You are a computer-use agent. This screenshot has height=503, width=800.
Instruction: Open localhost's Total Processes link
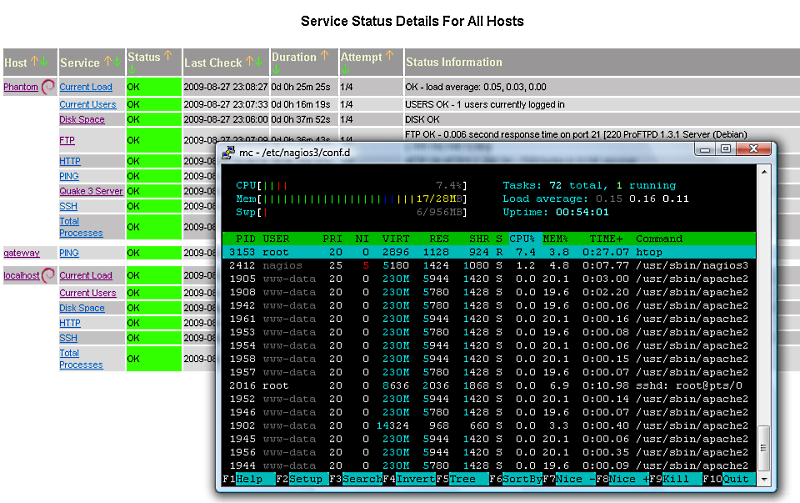tap(81, 359)
